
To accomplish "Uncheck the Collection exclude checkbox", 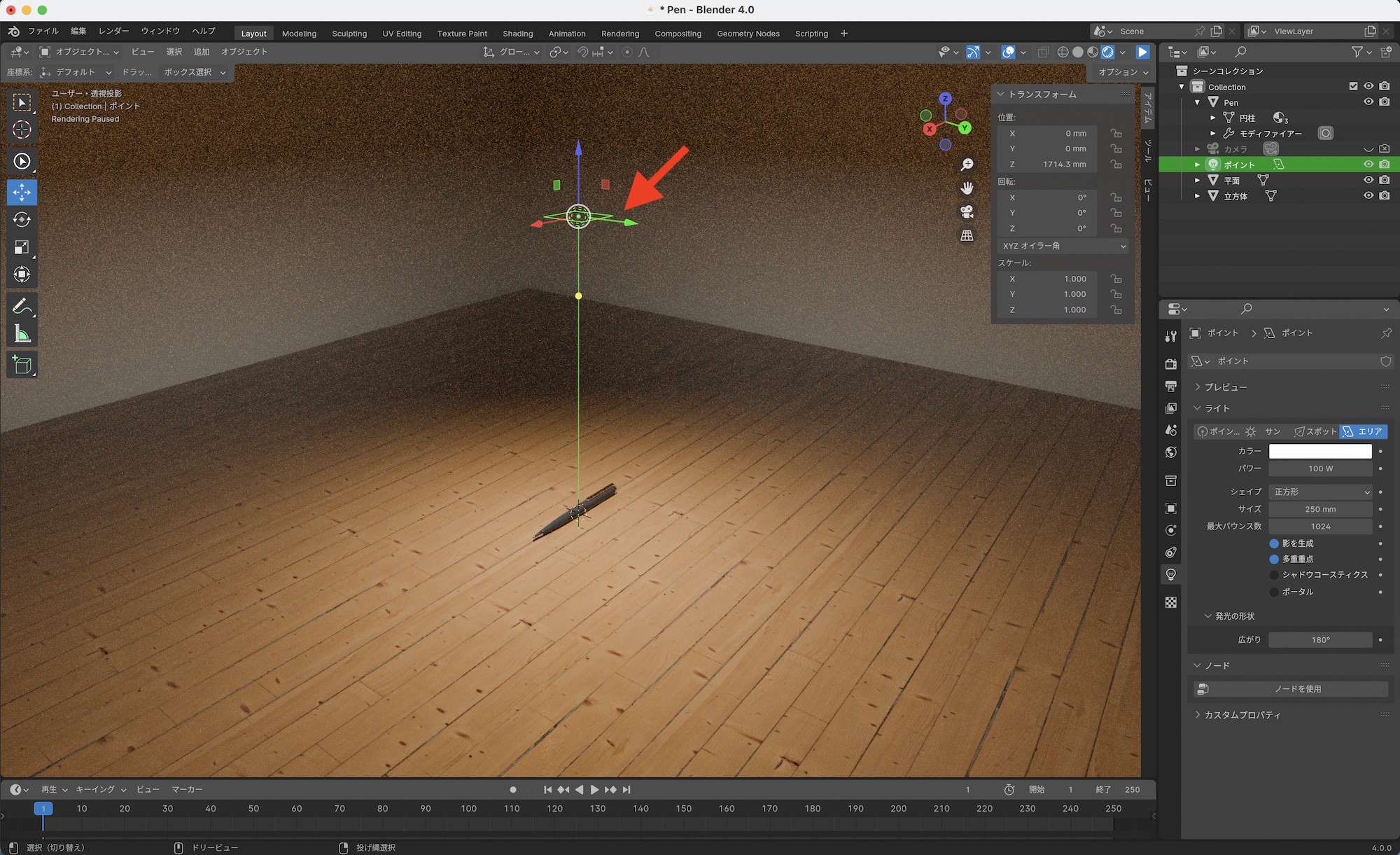I will (1353, 86).
